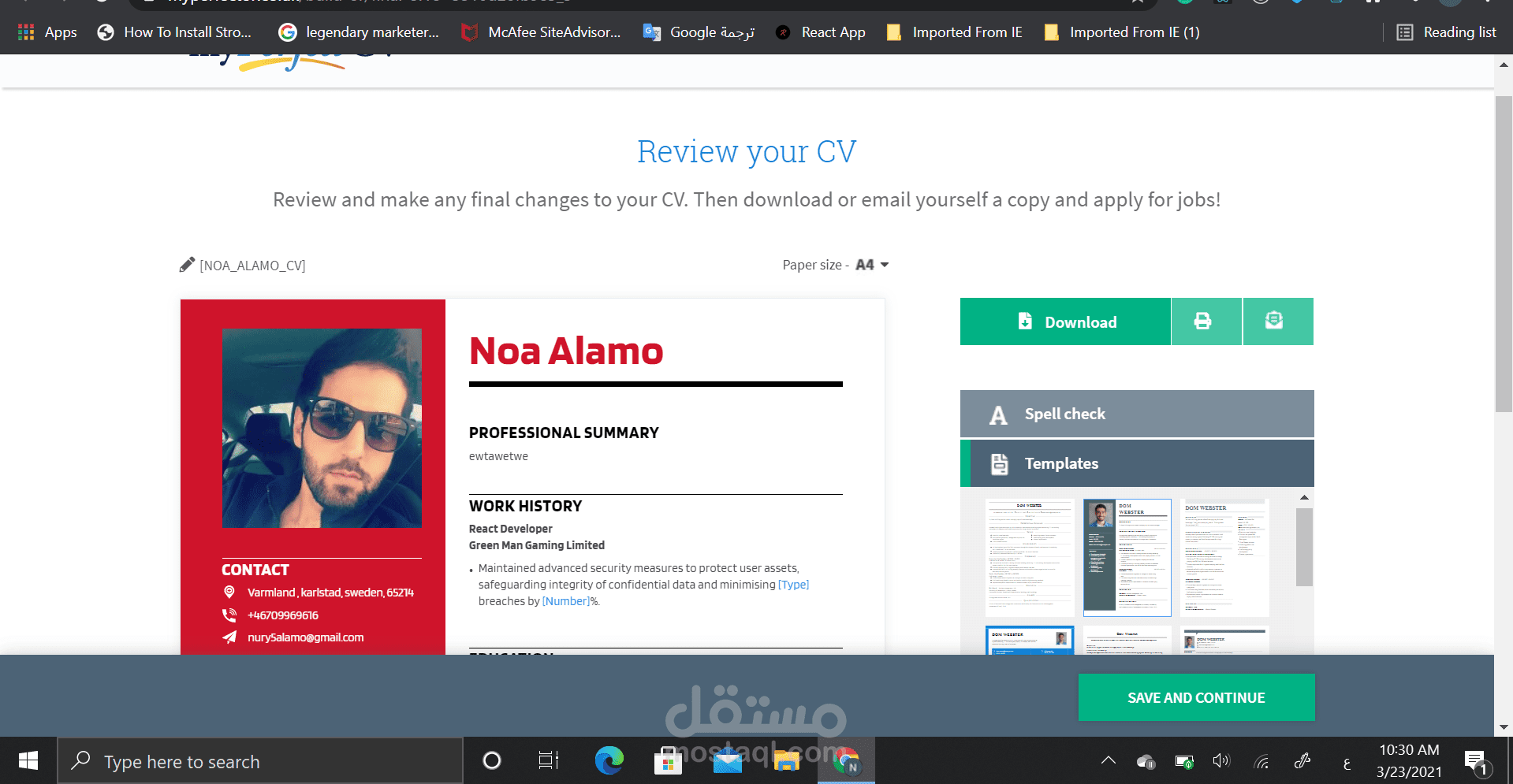1513x784 pixels.
Task: Open the Windows Start menu
Action: click(x=28, y=760)
